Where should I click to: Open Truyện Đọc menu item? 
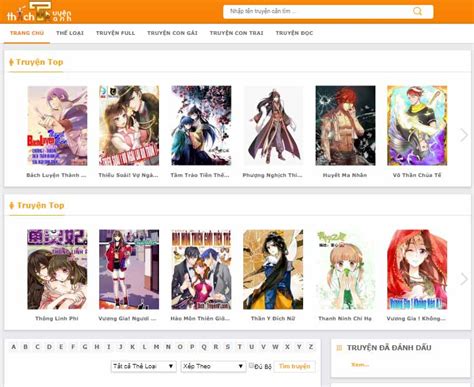click(x=294, y=33)
